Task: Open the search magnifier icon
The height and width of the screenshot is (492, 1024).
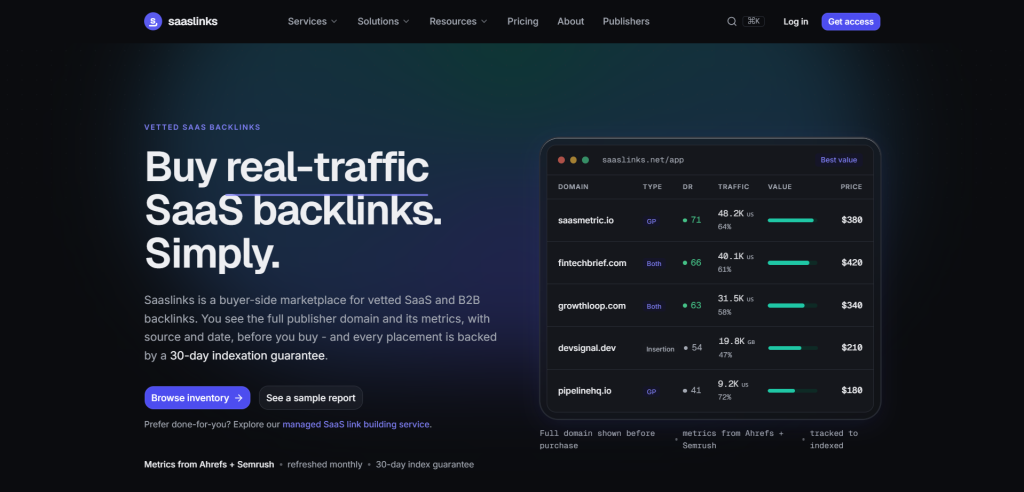Action: coord(731,22)
